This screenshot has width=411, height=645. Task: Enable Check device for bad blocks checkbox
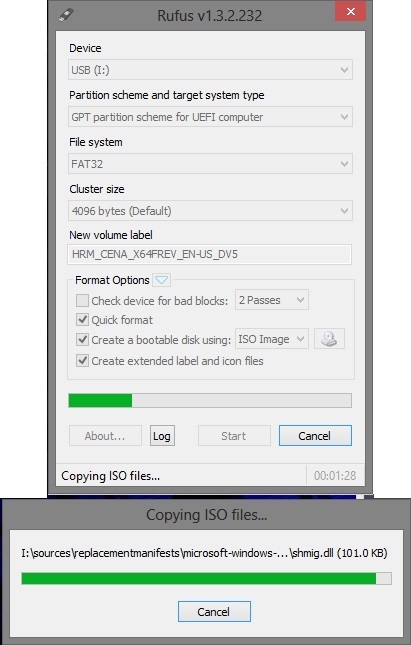click(82, 300)
